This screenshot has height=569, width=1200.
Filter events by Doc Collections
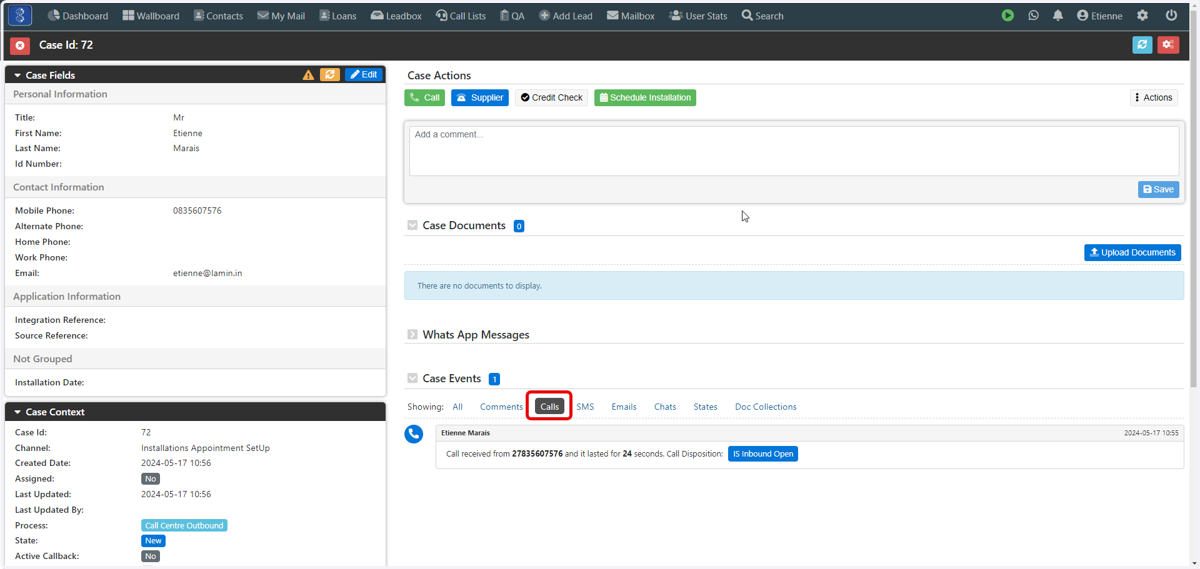pyautogui.click(x=766, y=407)
